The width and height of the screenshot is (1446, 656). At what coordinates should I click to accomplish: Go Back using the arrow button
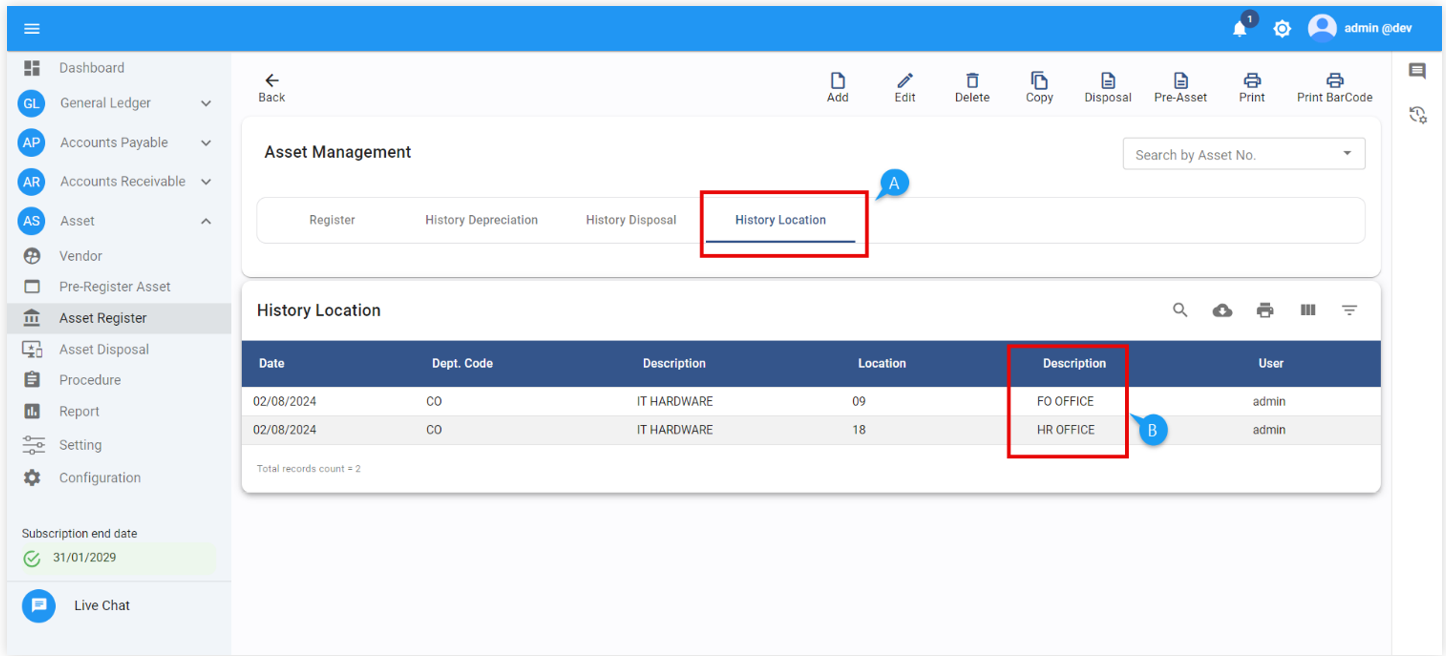click(x=271, y=87)
